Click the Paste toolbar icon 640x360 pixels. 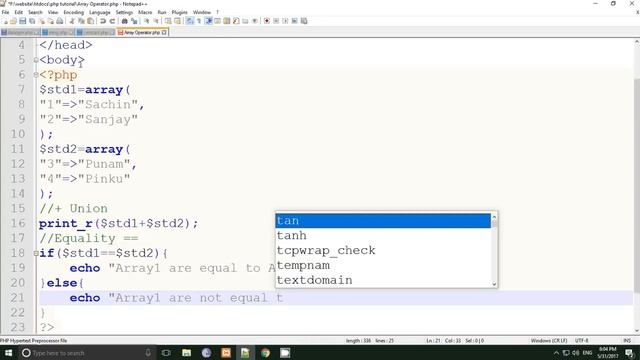[90, 21]
